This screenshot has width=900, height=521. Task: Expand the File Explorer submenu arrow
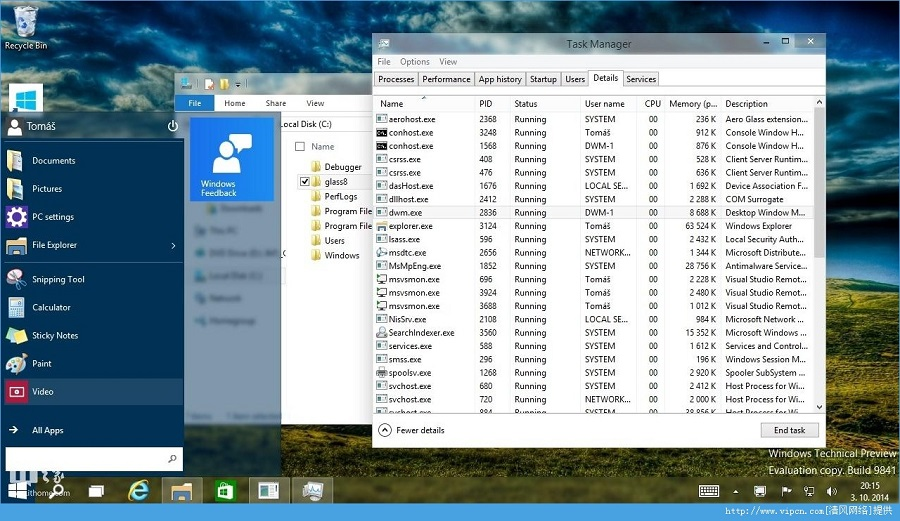click(x=173, y=246)
